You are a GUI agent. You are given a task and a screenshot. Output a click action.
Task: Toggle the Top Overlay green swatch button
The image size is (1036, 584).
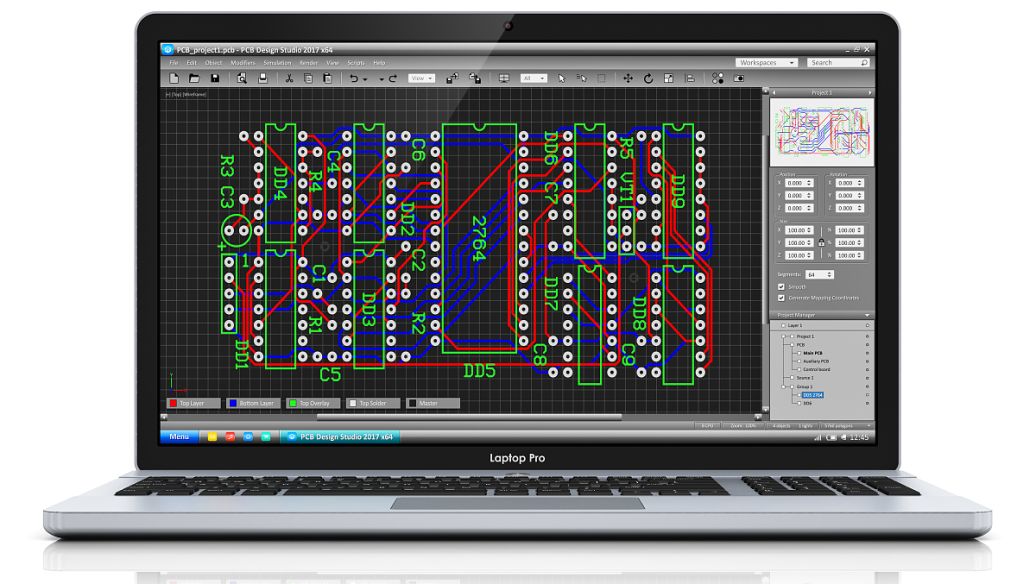313,403
